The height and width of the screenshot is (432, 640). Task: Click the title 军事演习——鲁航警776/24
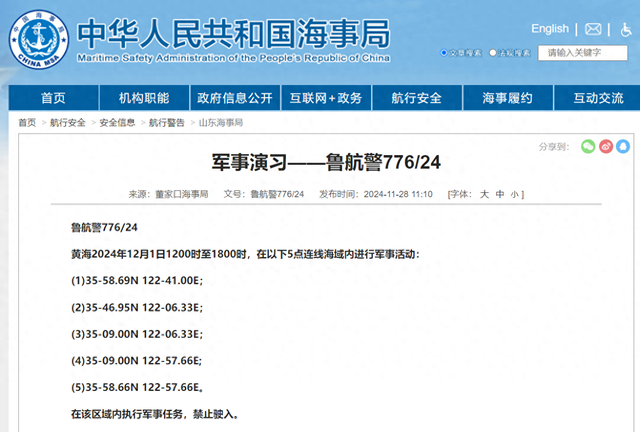click(326, 162)
